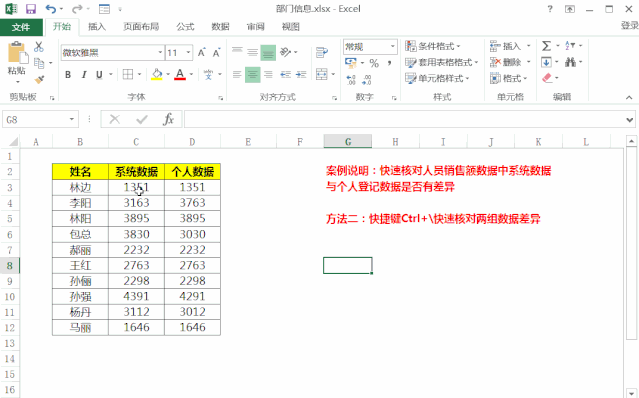
Task: Click the AutoSum sigma icon
Action: (x=546, y=46)
